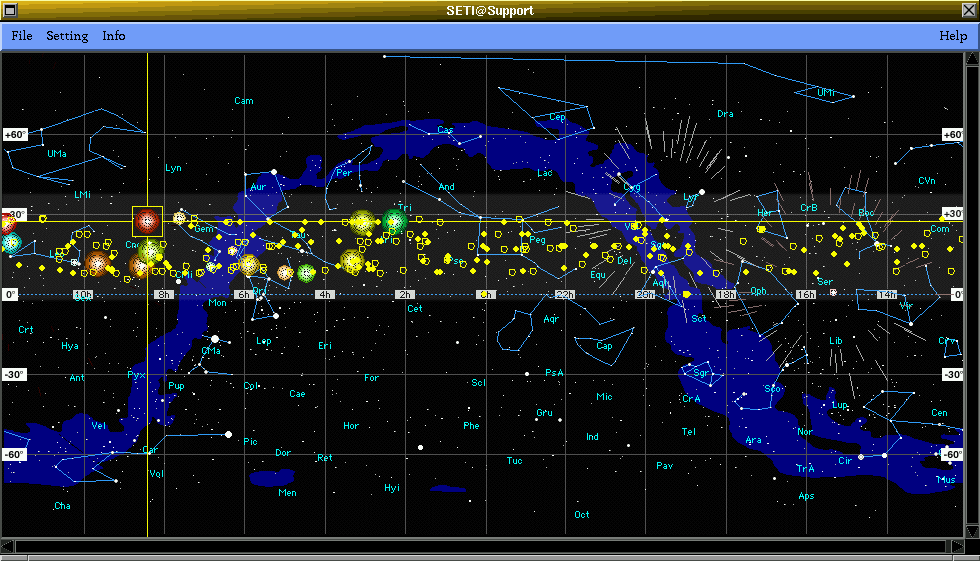Click the 'Mon' constellation label
The height and width of the screenshot is (561, 980).
click(218, 303)
